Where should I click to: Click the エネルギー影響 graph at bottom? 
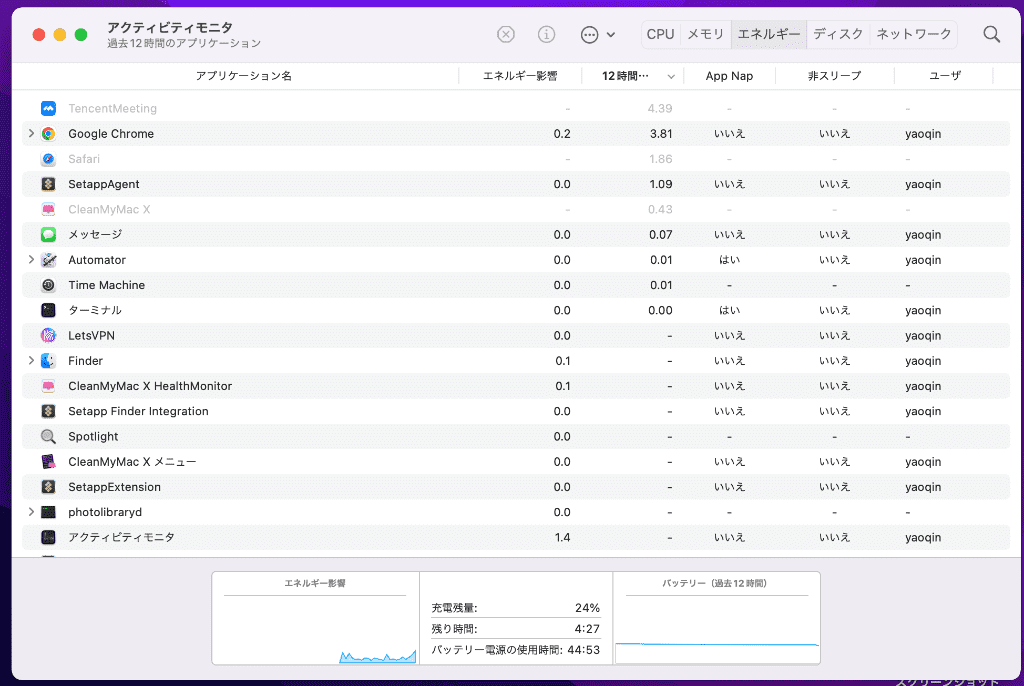[x=315, y=618]
